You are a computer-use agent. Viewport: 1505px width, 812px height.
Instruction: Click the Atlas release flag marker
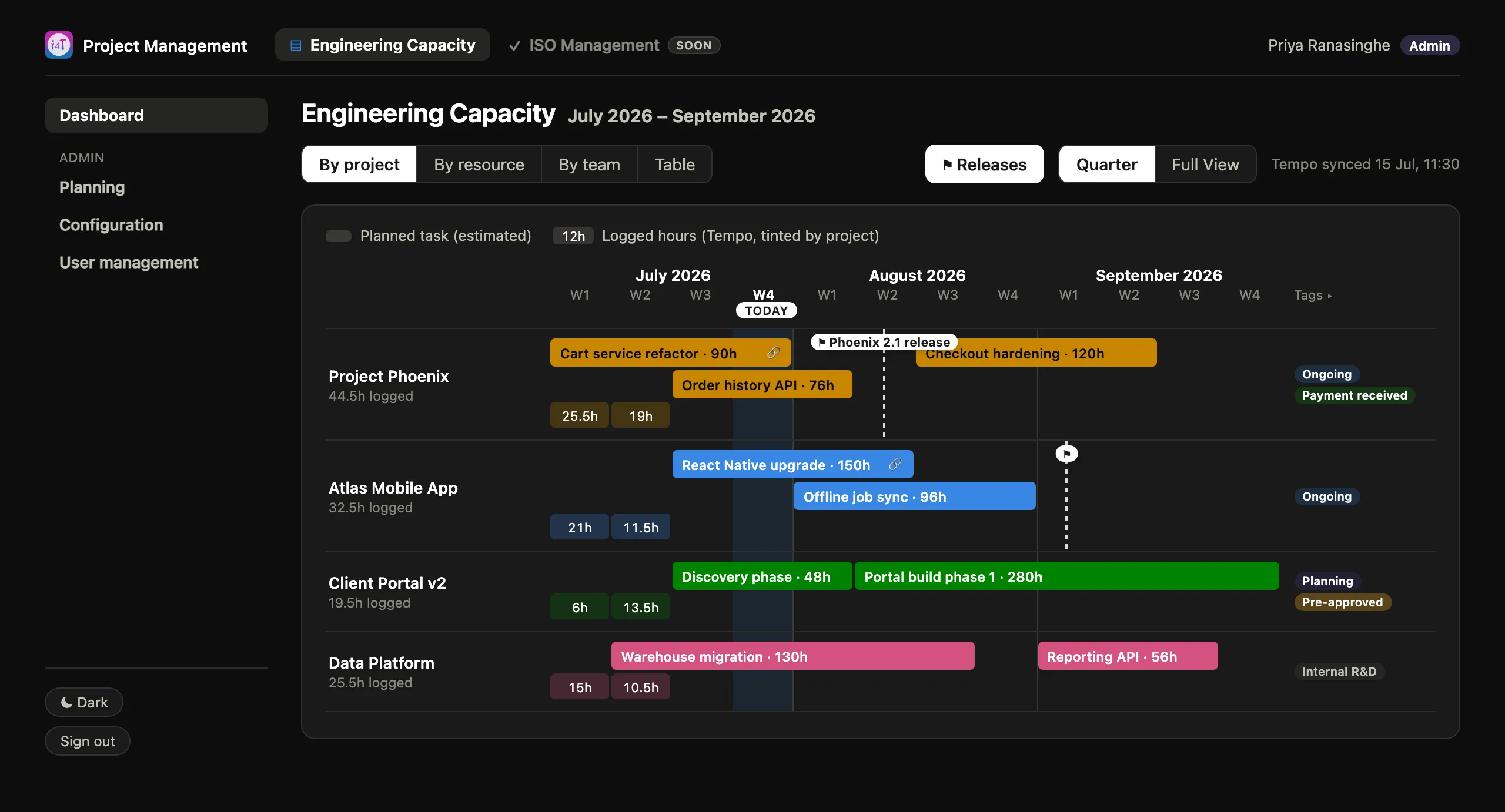1066,454
